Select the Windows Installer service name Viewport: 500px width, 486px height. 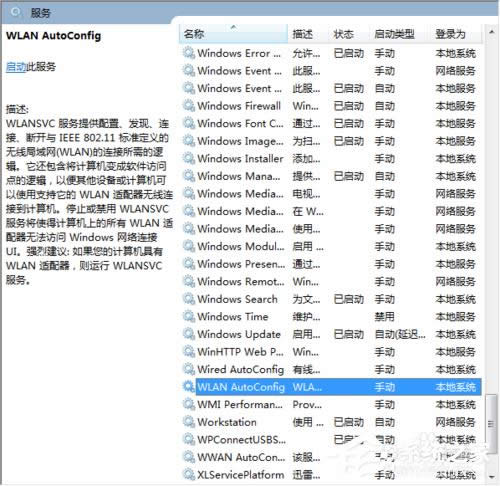point(240,158)
